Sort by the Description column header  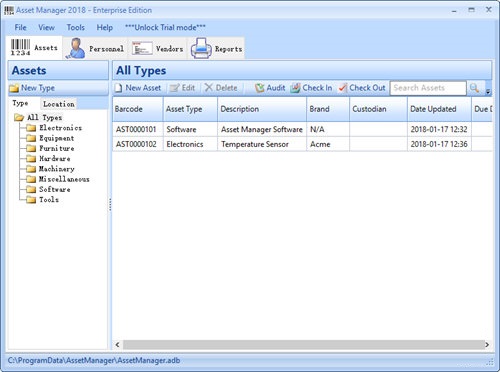(x=262, y=109)
